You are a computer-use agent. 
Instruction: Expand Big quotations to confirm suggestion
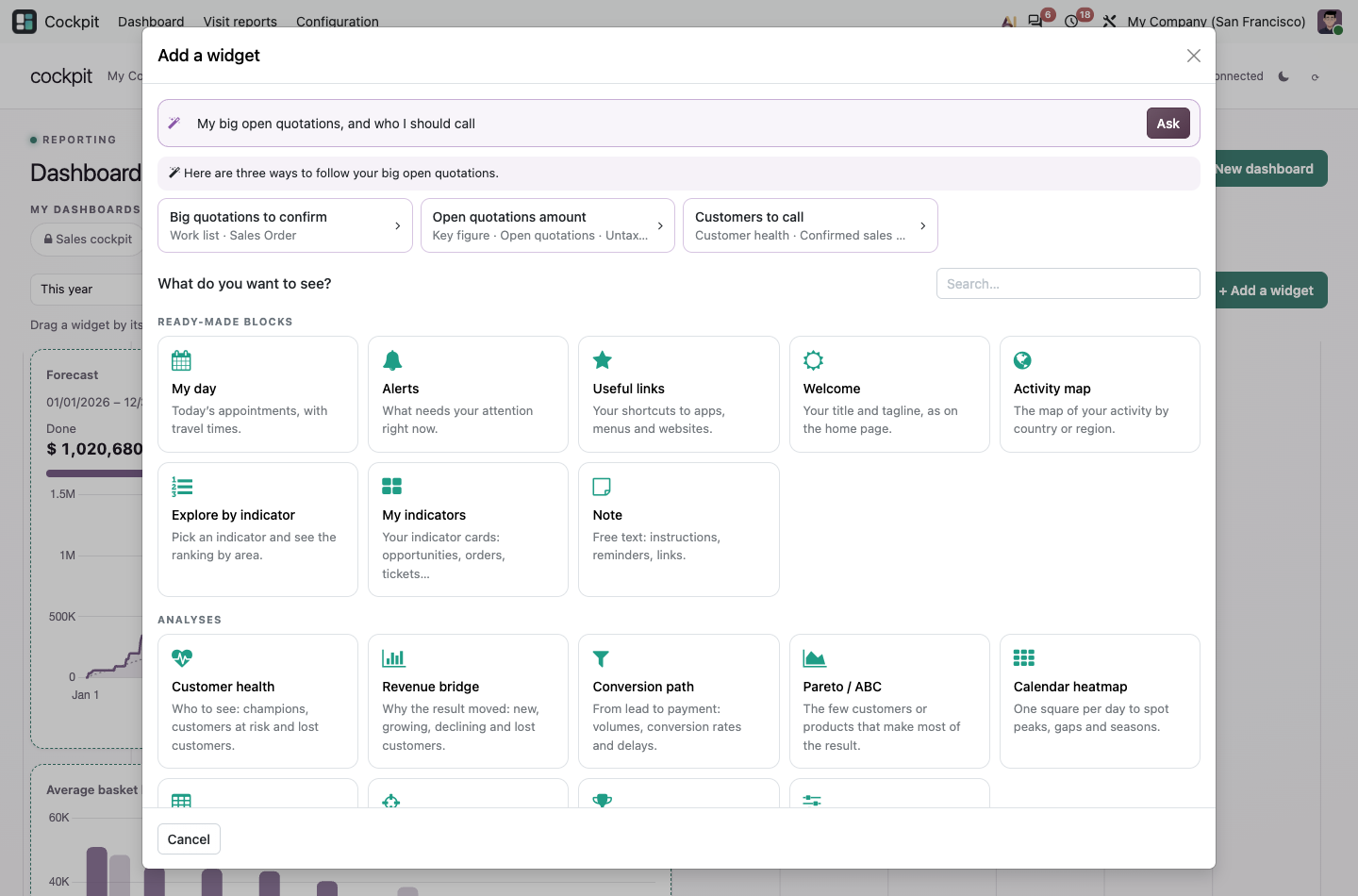click(285, 225)
